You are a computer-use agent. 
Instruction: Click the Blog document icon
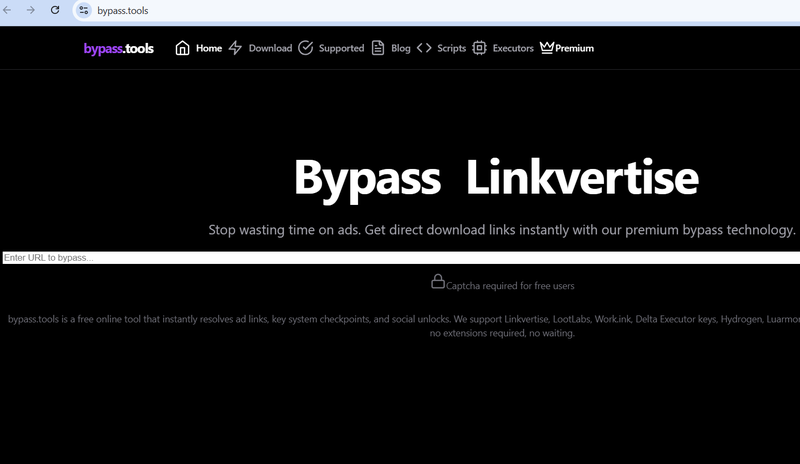[x=378, y=48]
